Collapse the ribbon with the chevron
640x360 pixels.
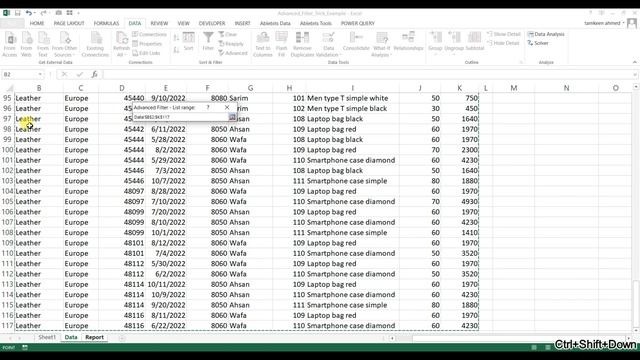[634, 62]
